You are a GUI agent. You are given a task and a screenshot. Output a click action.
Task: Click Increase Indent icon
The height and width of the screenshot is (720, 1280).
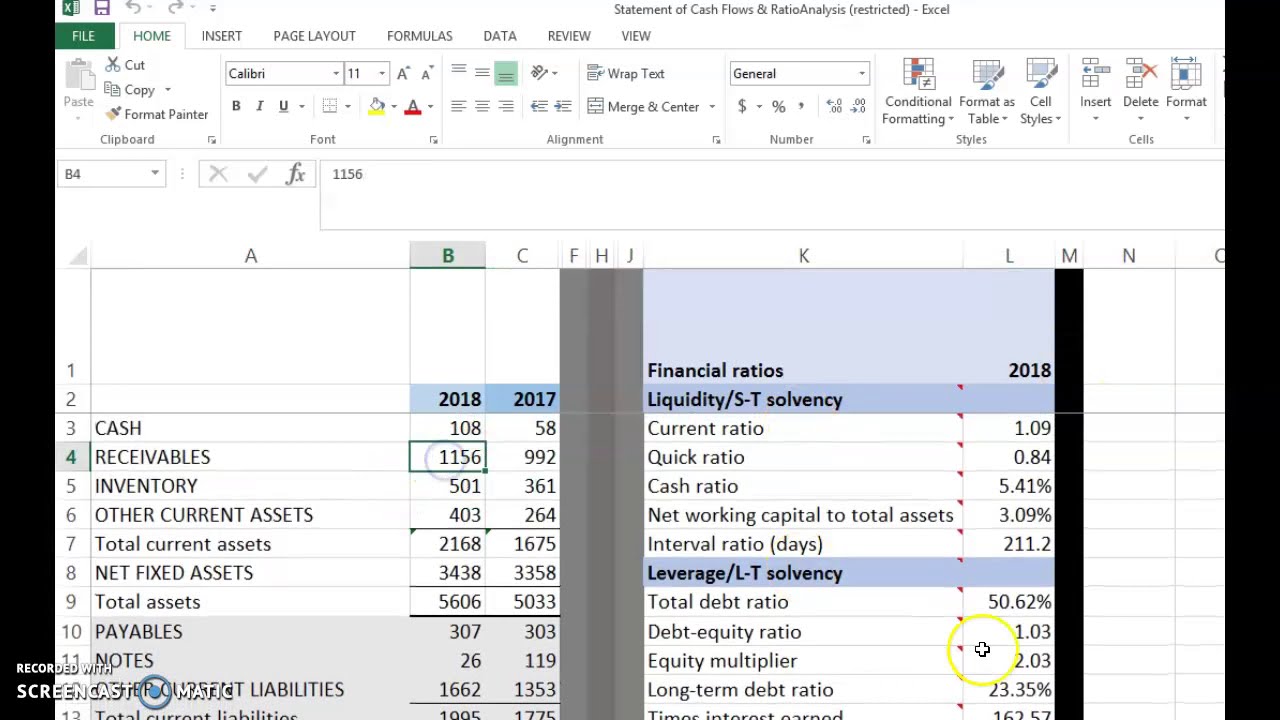(563, 106)
